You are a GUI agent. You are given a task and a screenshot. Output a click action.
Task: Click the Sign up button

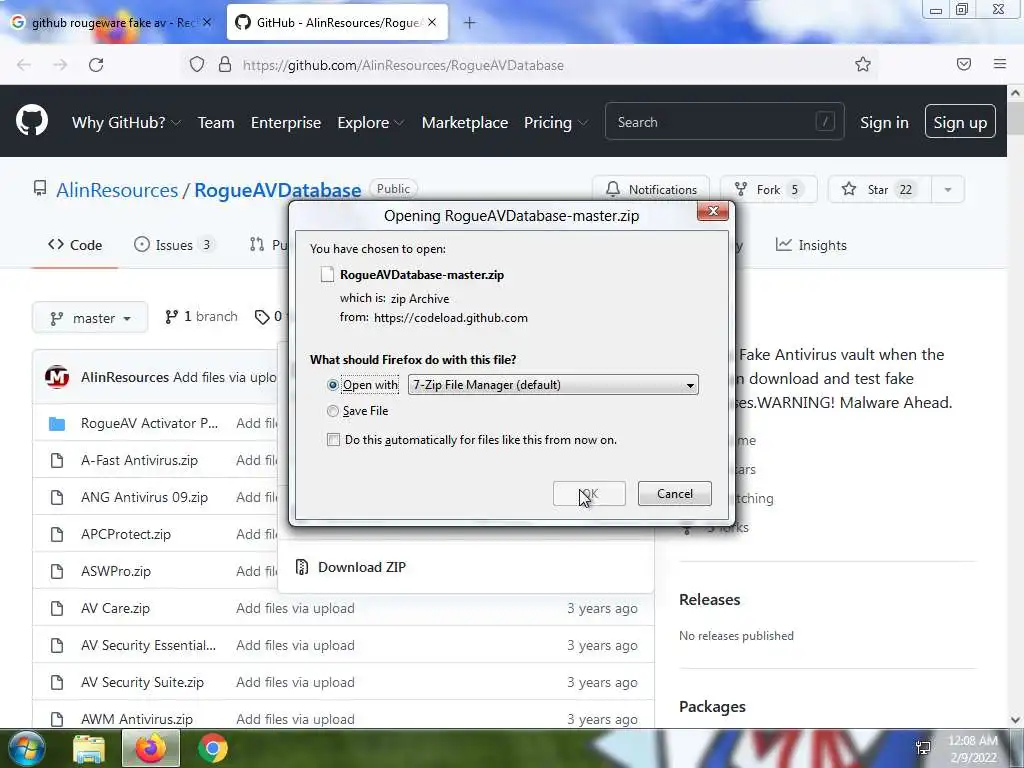[x=960, y=121]
